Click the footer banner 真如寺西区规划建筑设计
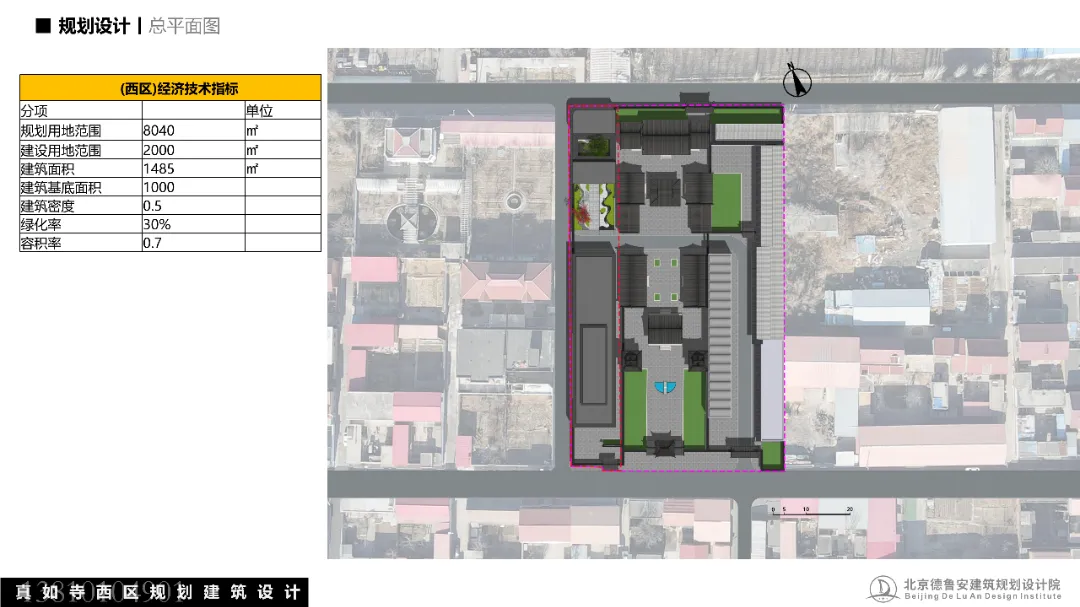 click(x=154, y=593)
